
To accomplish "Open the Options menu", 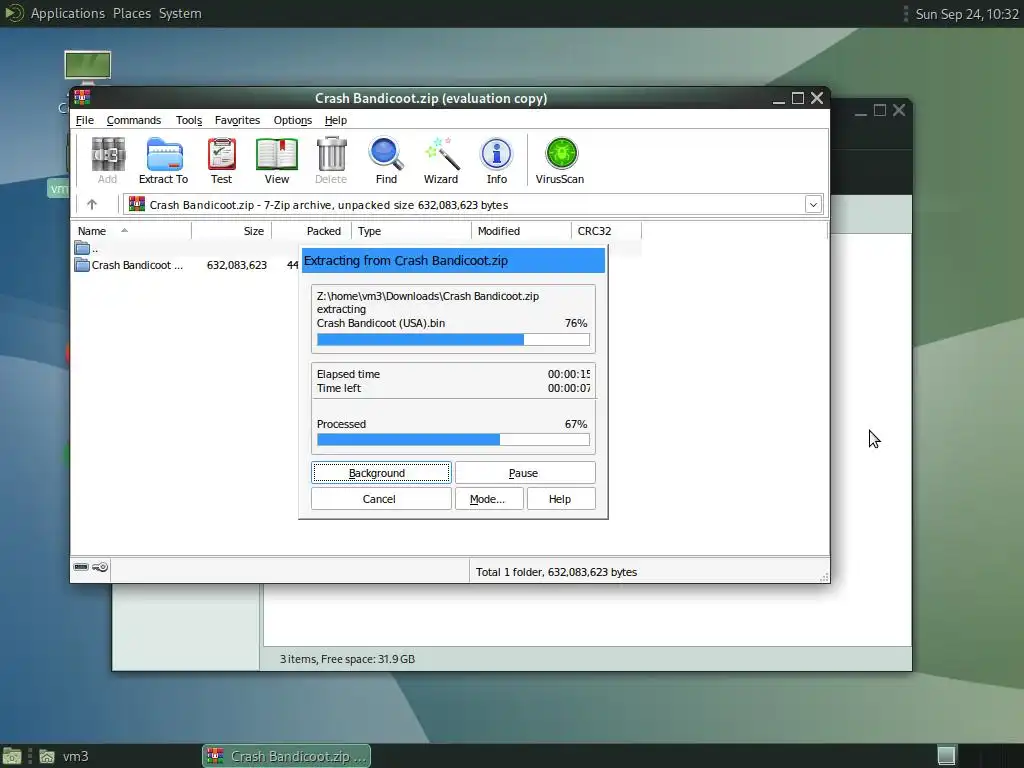I will (x=293, y=120).
